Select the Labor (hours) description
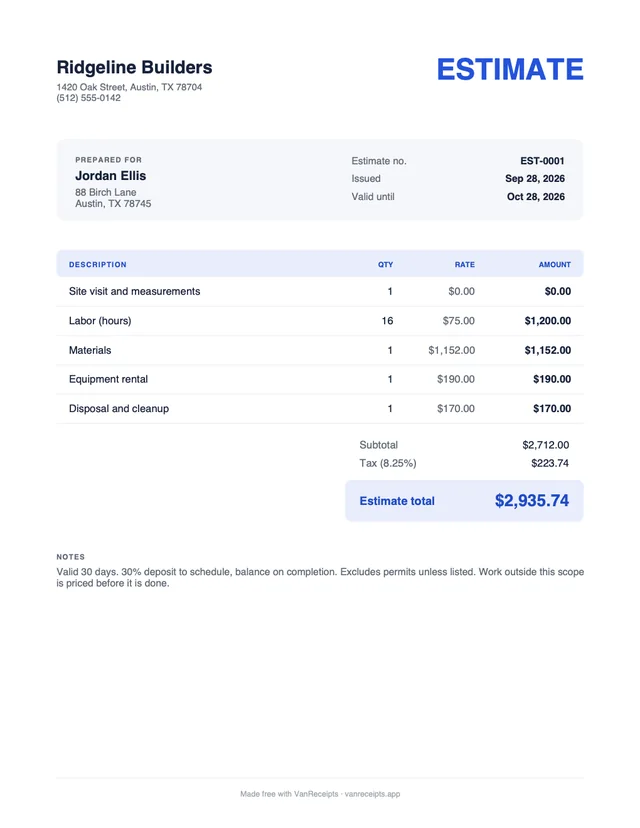This screenshot has height=828, width=640. [x=100, y=321]
